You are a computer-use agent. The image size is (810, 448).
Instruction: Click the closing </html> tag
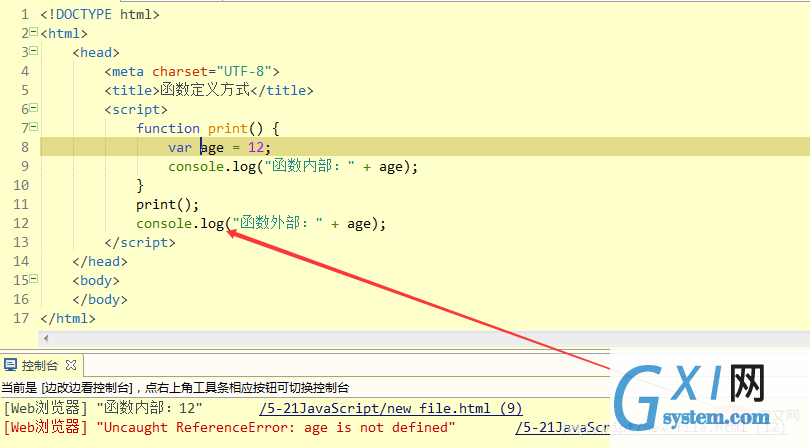coord(68,318)
